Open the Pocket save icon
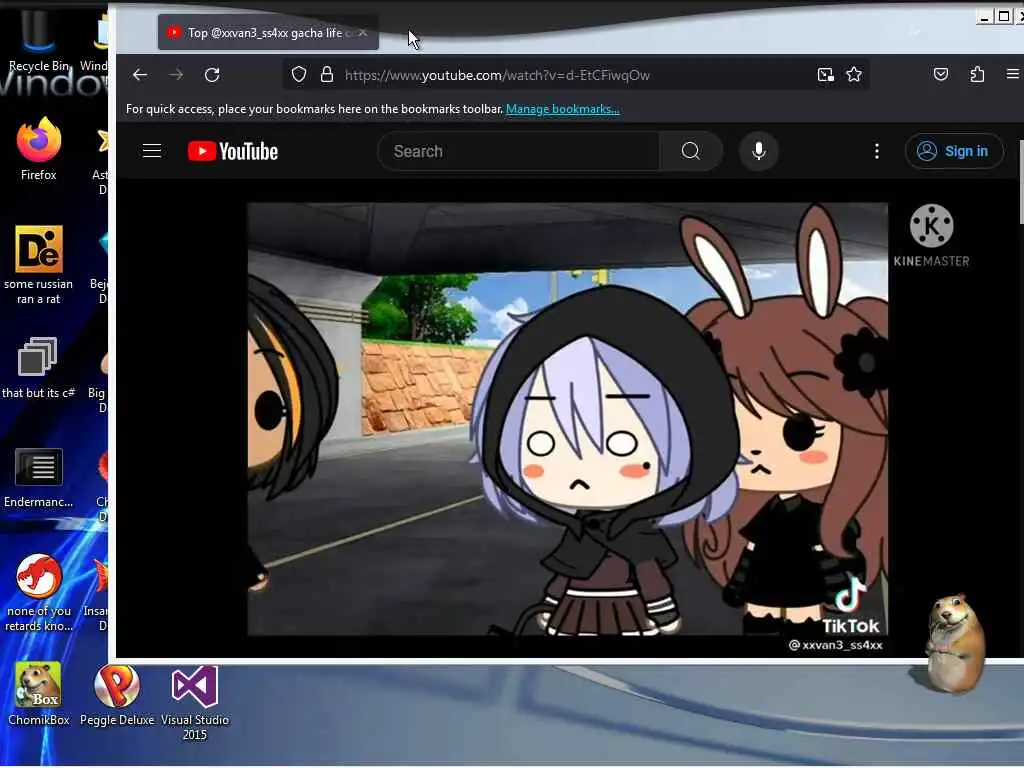Image resolution: width=1024 pixels, height=768 pixels. click(940, 74)
